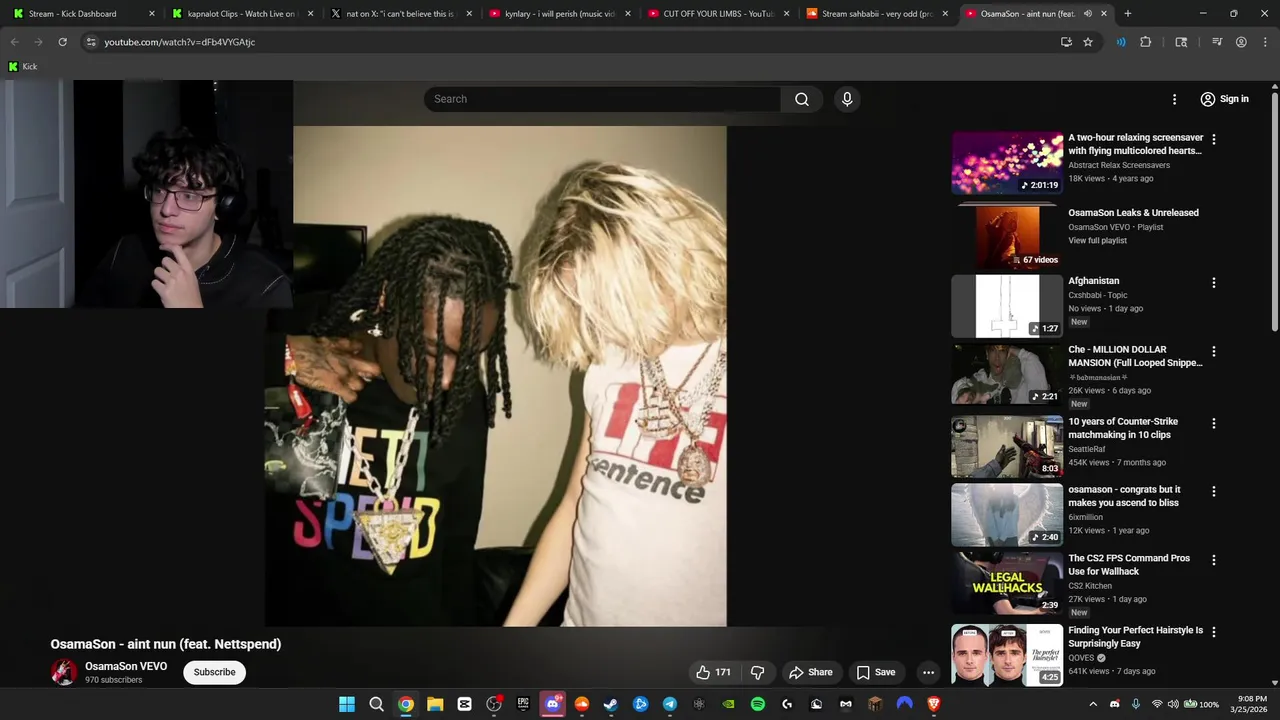Switch to Stream sahbabii SoundCloud tab
The width and height of the screenshot is (1280, 720).
tap(876, 14)
